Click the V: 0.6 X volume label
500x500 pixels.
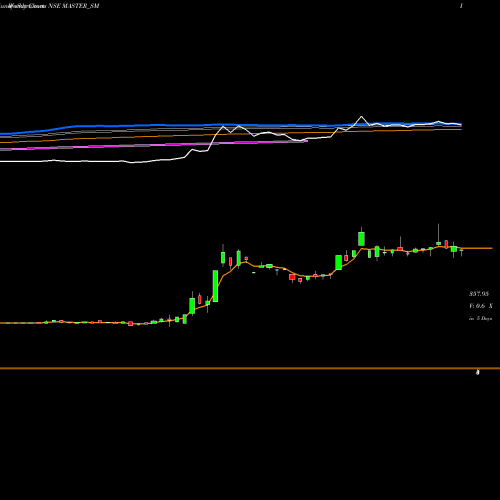point(480,306)
